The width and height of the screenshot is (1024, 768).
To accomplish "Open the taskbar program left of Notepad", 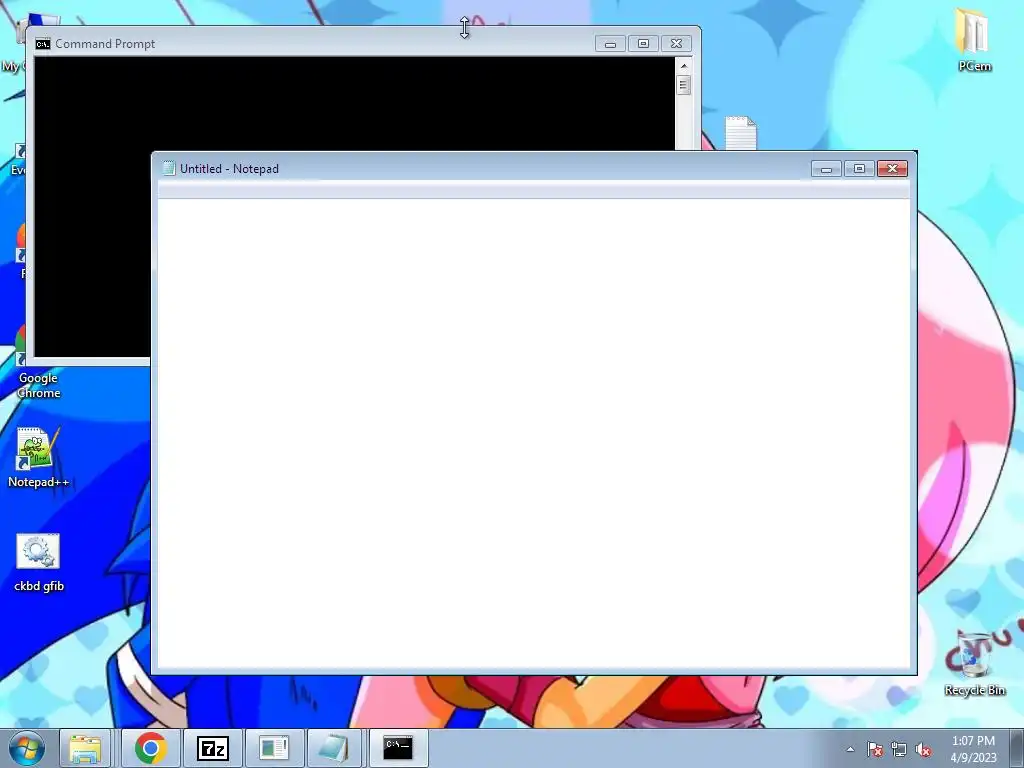I will [x=274, y=748].
